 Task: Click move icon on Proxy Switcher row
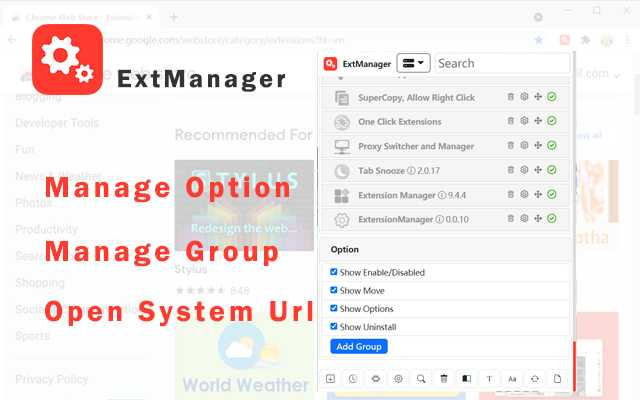[x=538, y=145]
